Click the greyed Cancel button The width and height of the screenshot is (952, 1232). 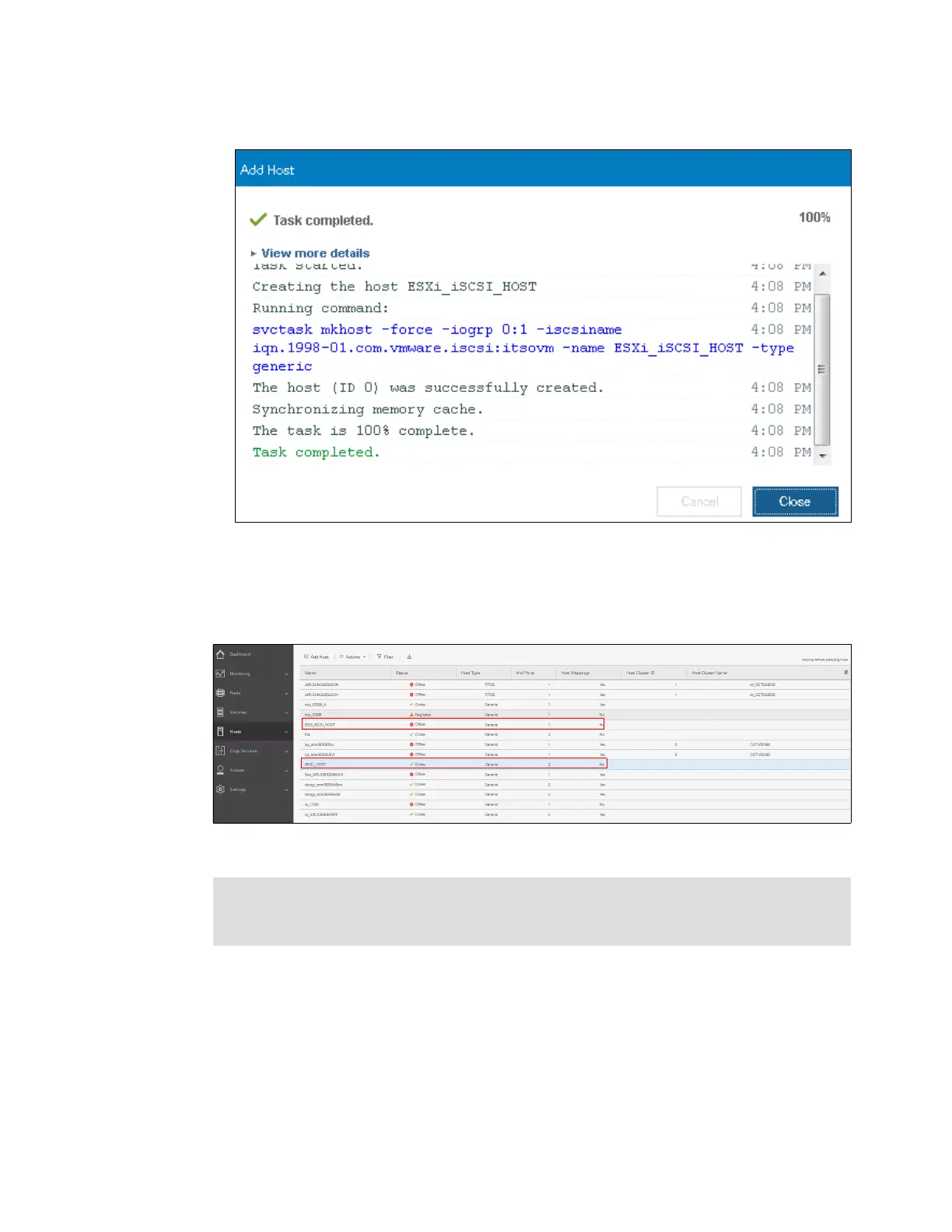point(699,502)
